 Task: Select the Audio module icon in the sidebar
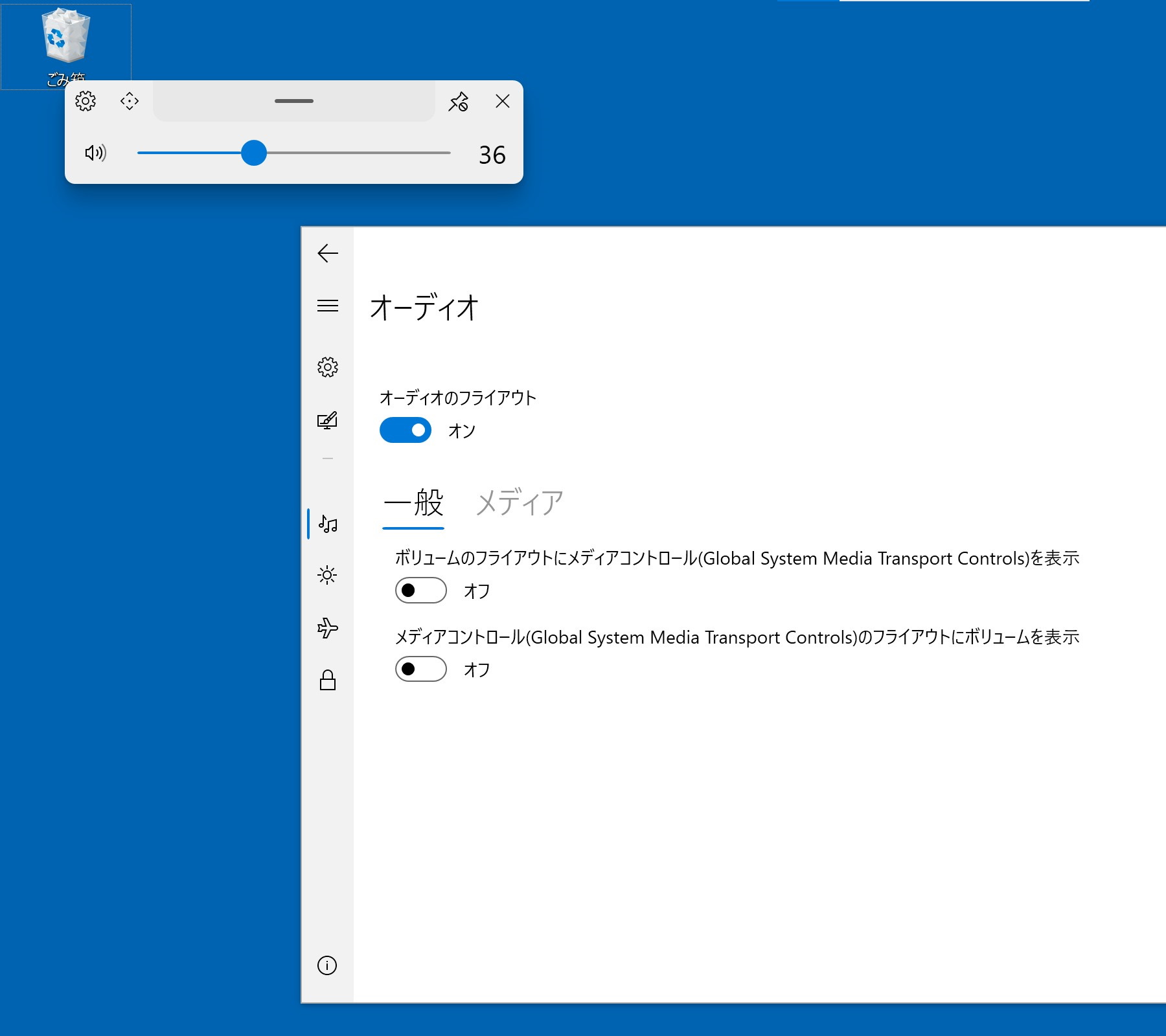(x=328, y=524)
